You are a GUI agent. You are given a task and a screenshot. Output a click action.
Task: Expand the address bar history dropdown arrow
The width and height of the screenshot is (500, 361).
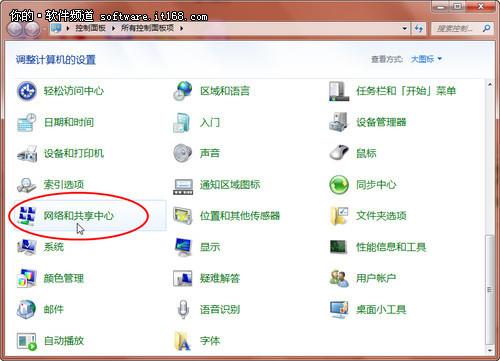tap(404, 28)
